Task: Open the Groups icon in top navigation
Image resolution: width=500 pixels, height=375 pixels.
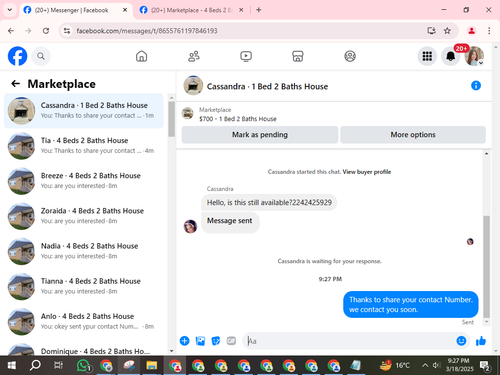Action: click(350, 56)
